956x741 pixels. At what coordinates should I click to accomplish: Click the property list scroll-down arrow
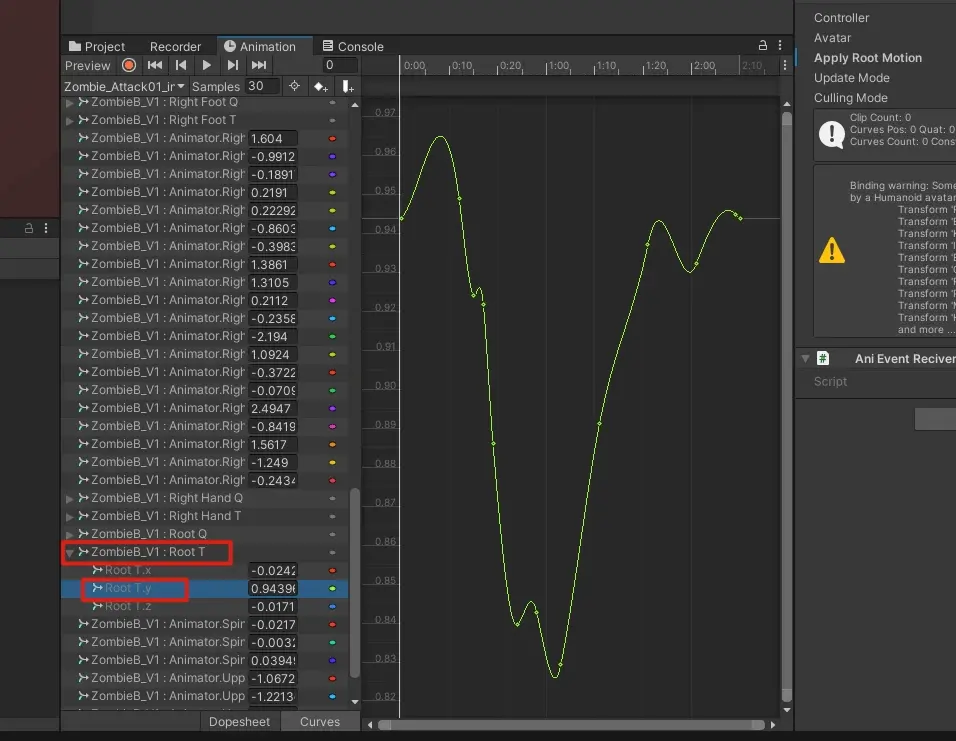[355, 701]
